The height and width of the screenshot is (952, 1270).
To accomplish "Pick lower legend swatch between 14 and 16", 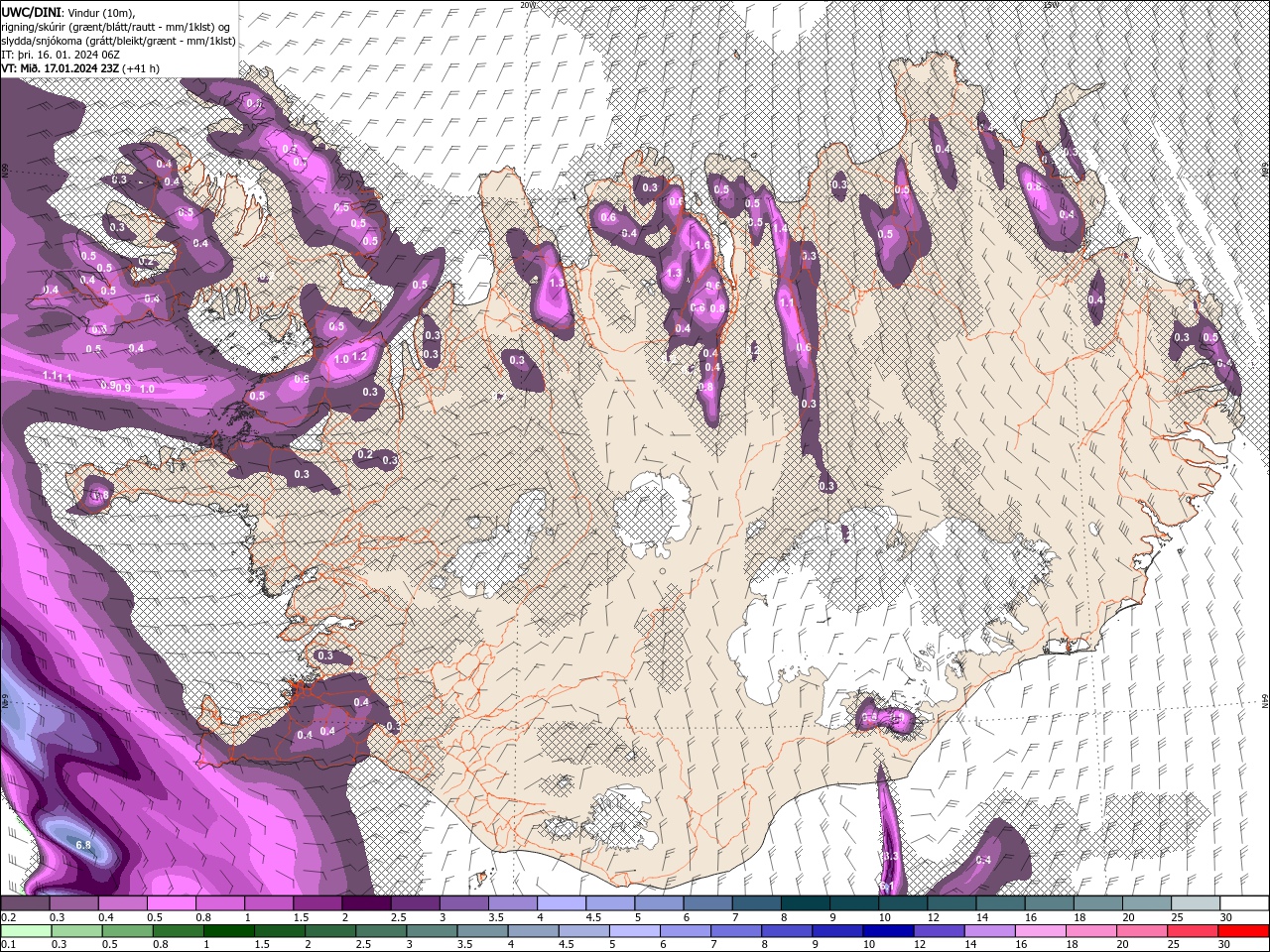I will [990, 931].
